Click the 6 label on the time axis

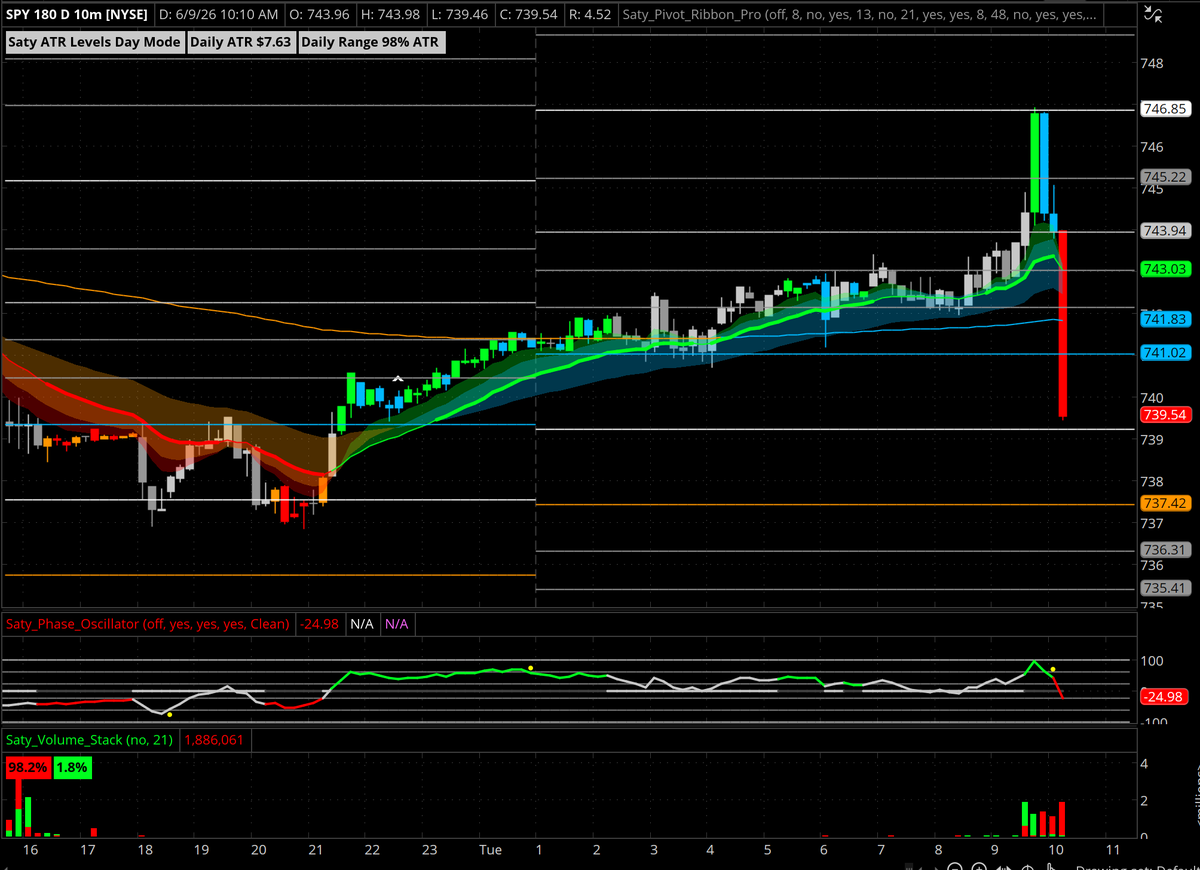(823, 850)
